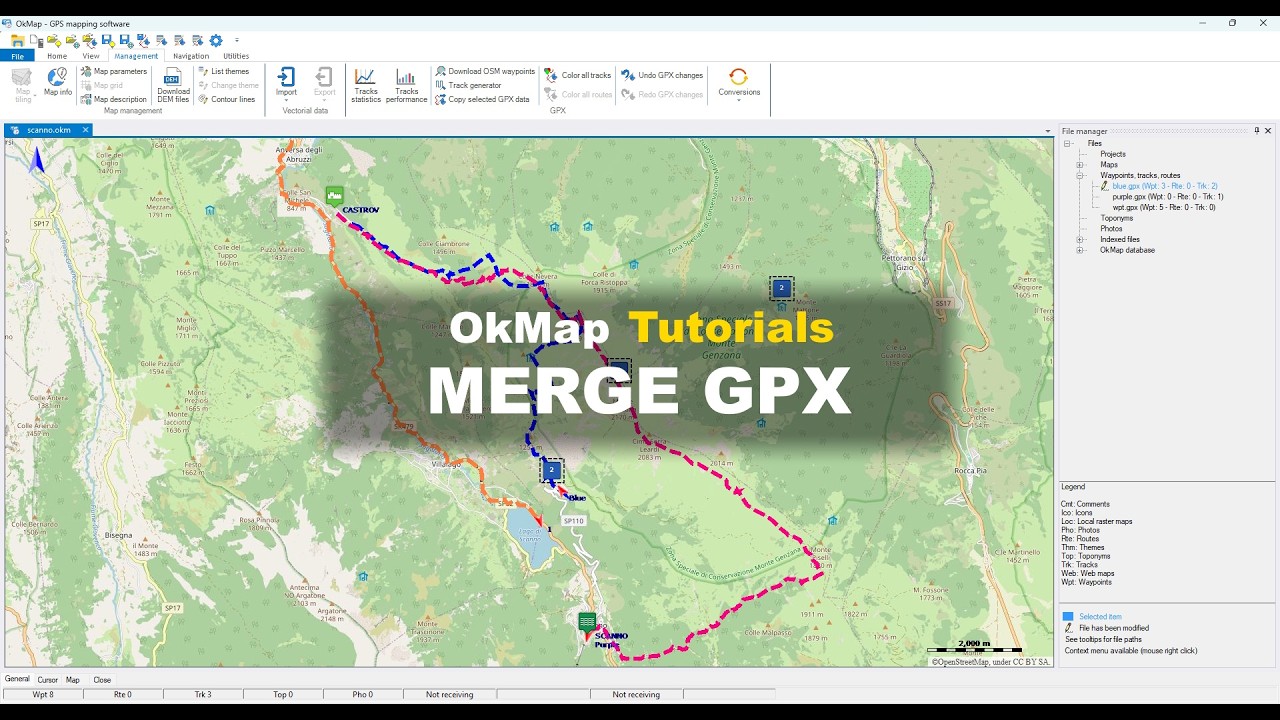Collapse the Files tree node
Image resolution: width=1280 pixels, height=720 pixels.
(x=1068, y=144)
